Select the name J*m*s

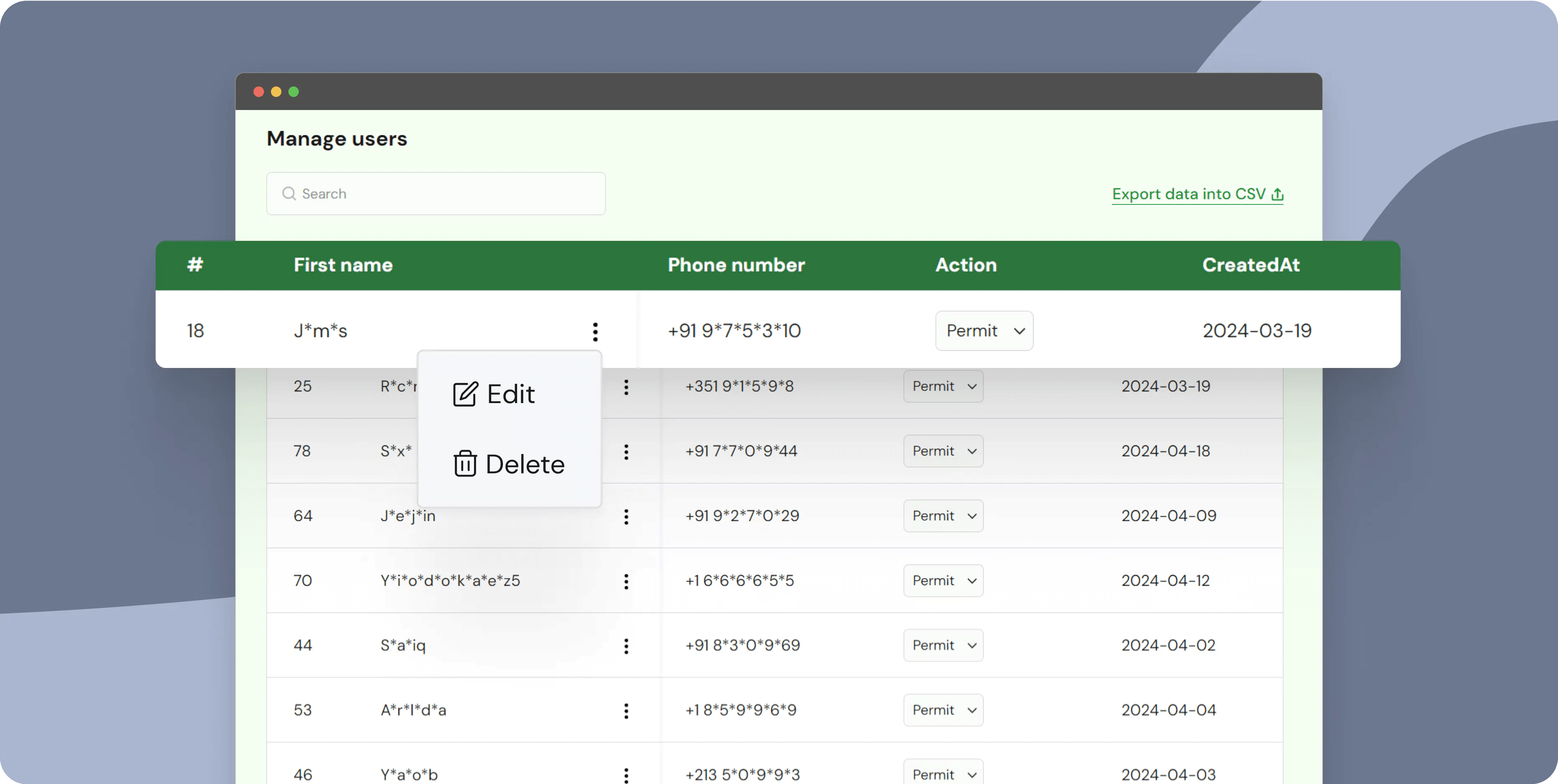coord(320,331)
